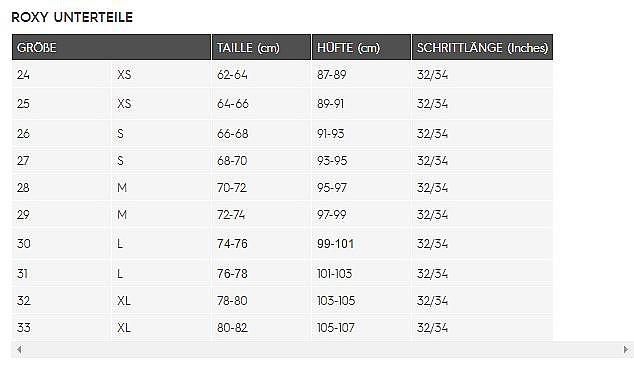Click the hip value 99-101

pos(335,244)
